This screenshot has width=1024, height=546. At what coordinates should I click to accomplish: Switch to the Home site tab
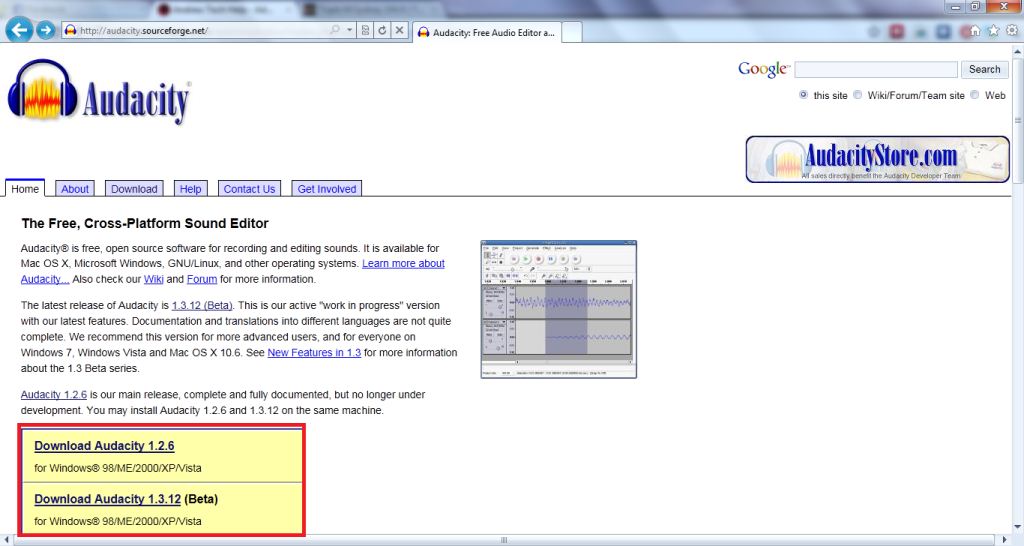click(25, 188)
